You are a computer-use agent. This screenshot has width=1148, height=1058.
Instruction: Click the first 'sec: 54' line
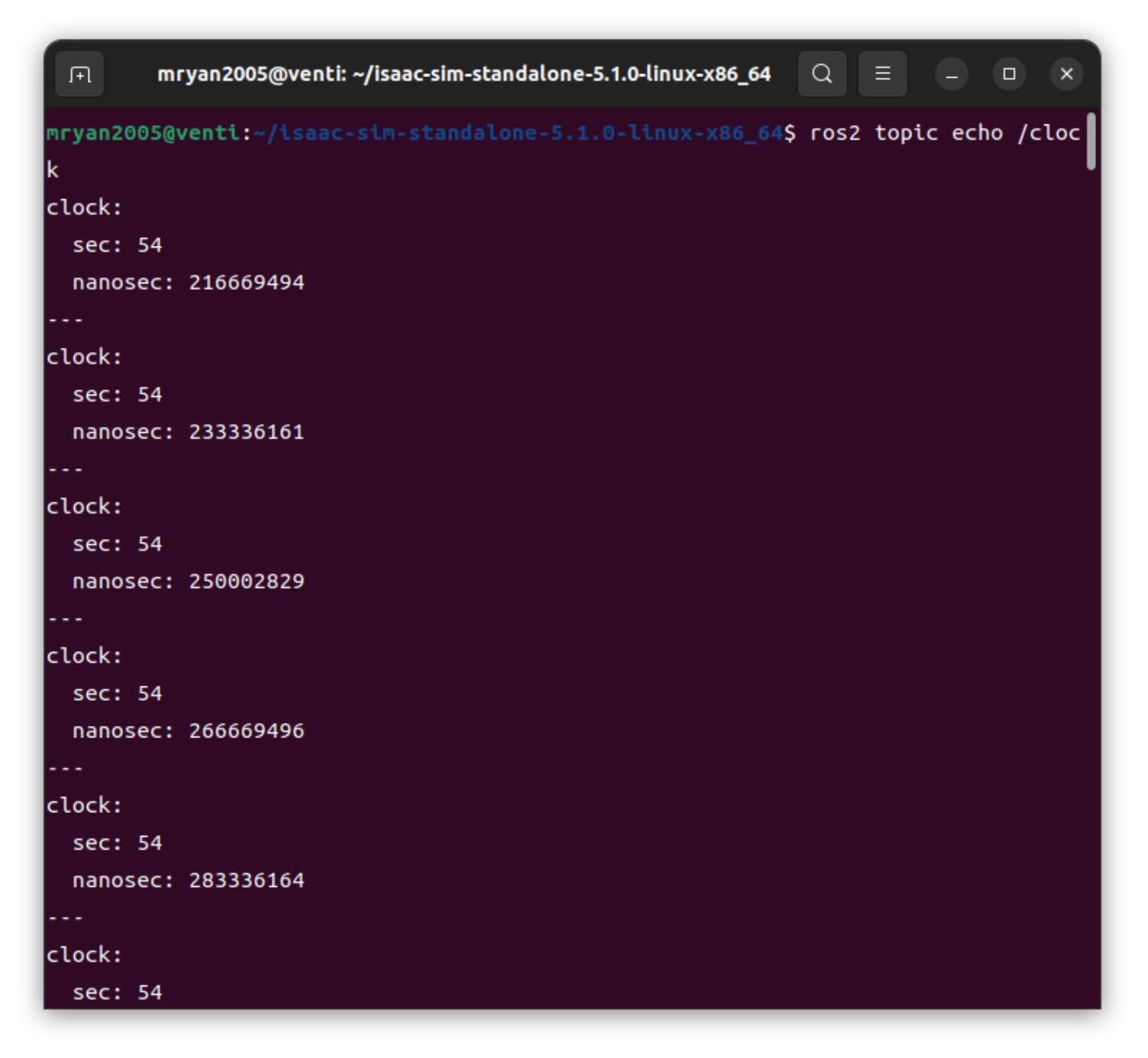117,245
